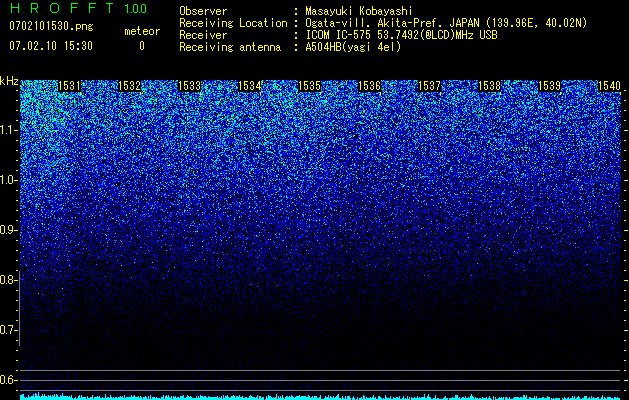Click the Receiving antenna field label

230,47
